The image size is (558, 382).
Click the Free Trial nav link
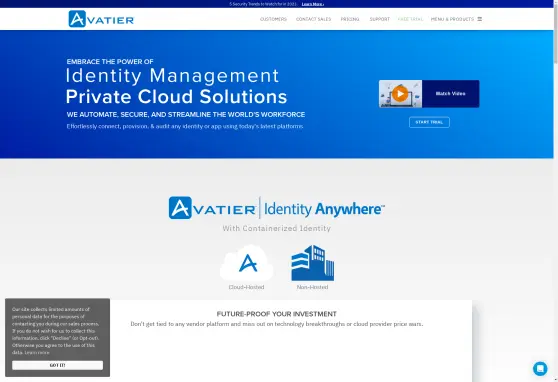tap(410, 19)
